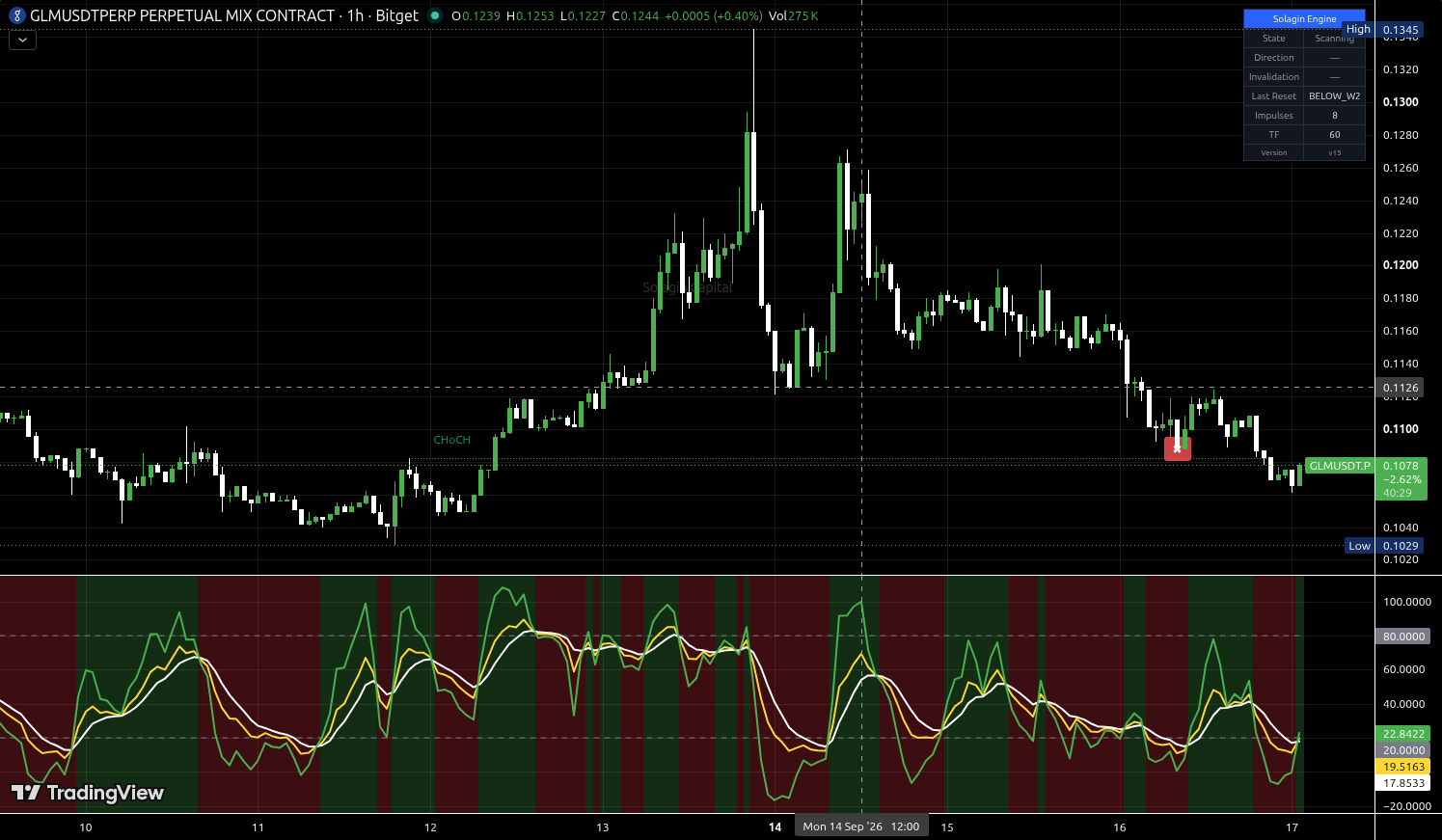Click the +0.0005 (+0.40%) change value
The width and height of the screenshot is (1442, 840).
point(714,16)
